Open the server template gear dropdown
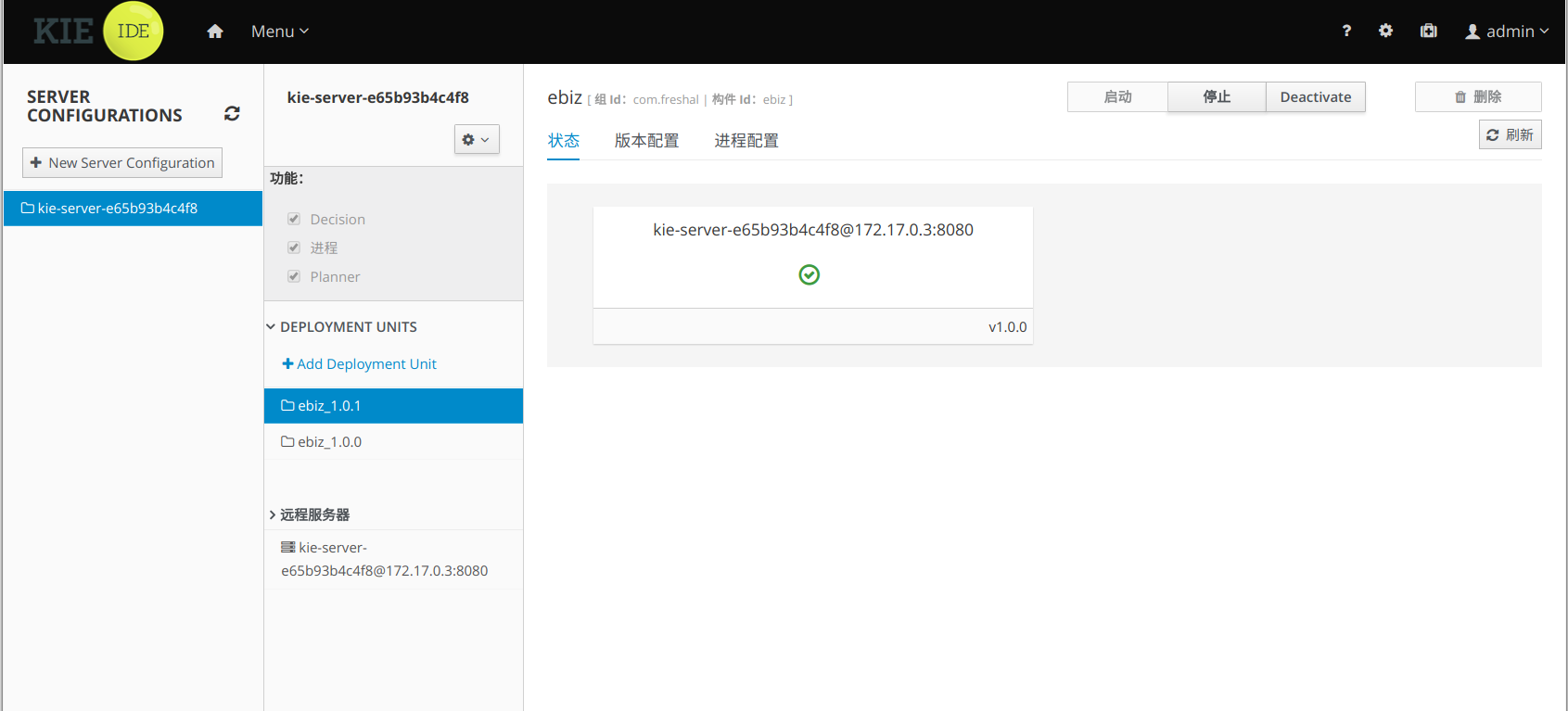1568x711 pixels. click(477, 139)
